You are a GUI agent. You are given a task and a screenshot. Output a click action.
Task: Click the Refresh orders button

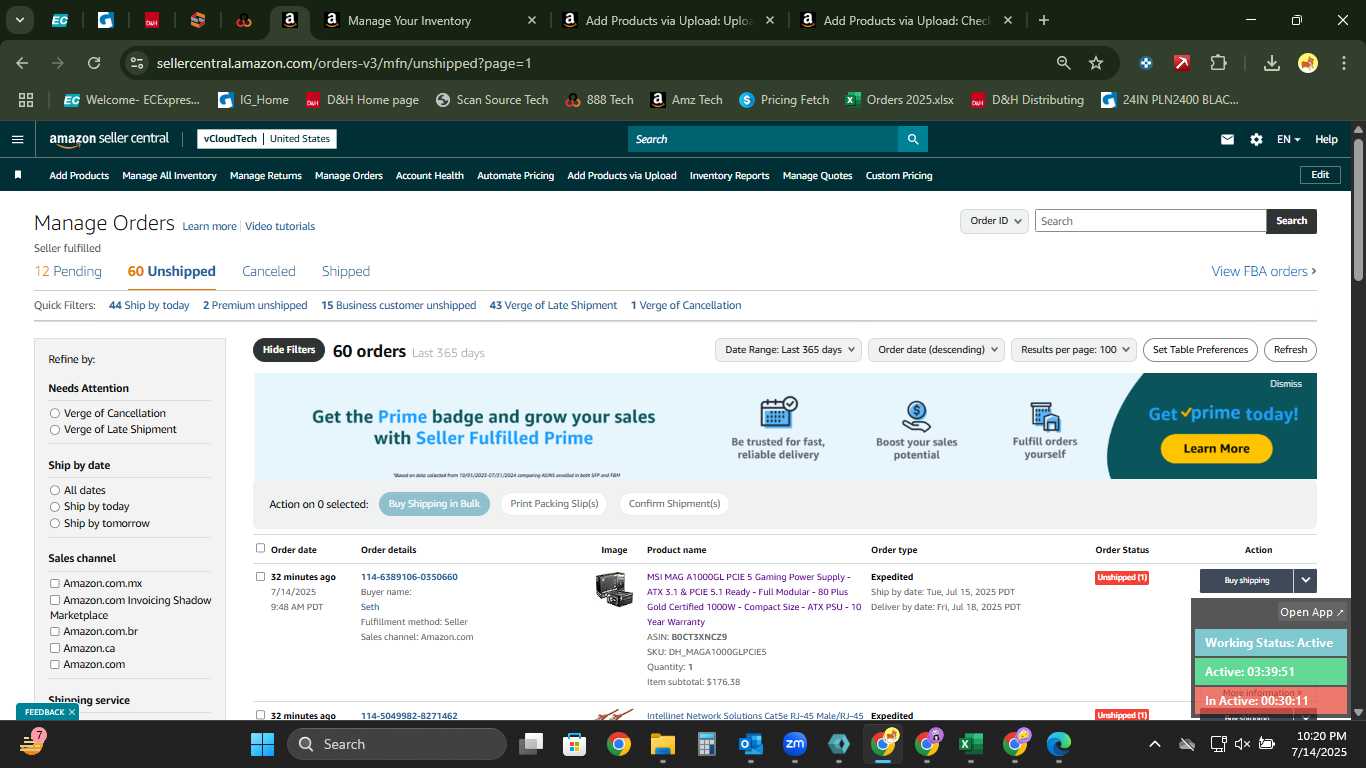click(1290, 350)
